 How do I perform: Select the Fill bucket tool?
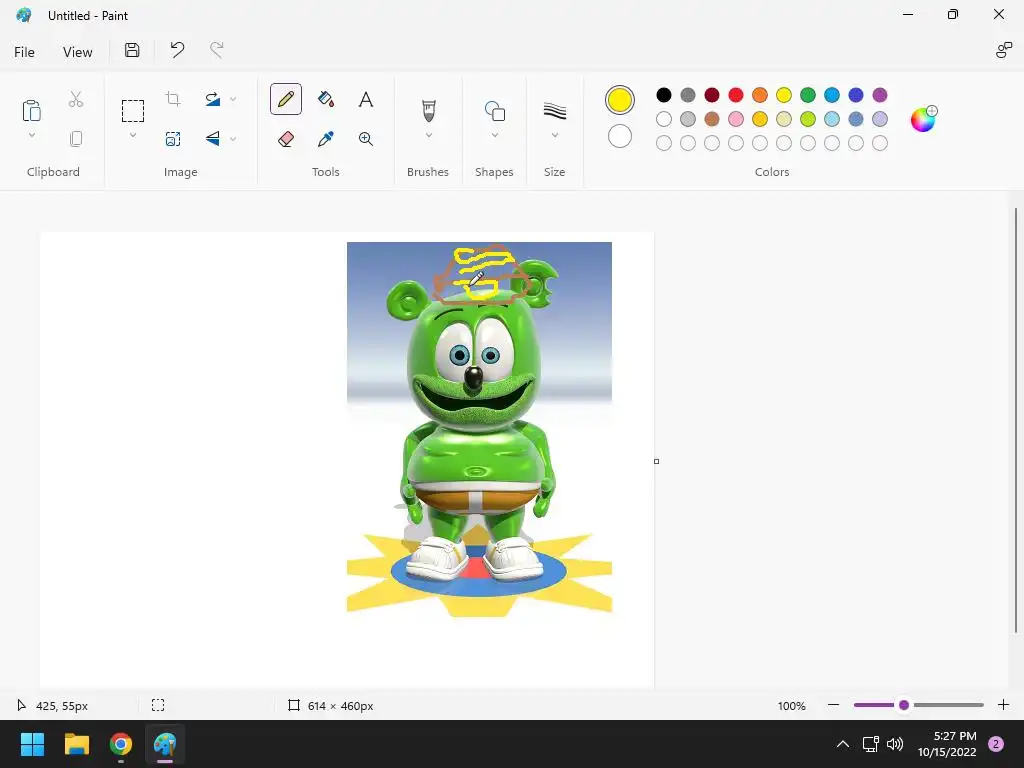[x=326, y=99]
